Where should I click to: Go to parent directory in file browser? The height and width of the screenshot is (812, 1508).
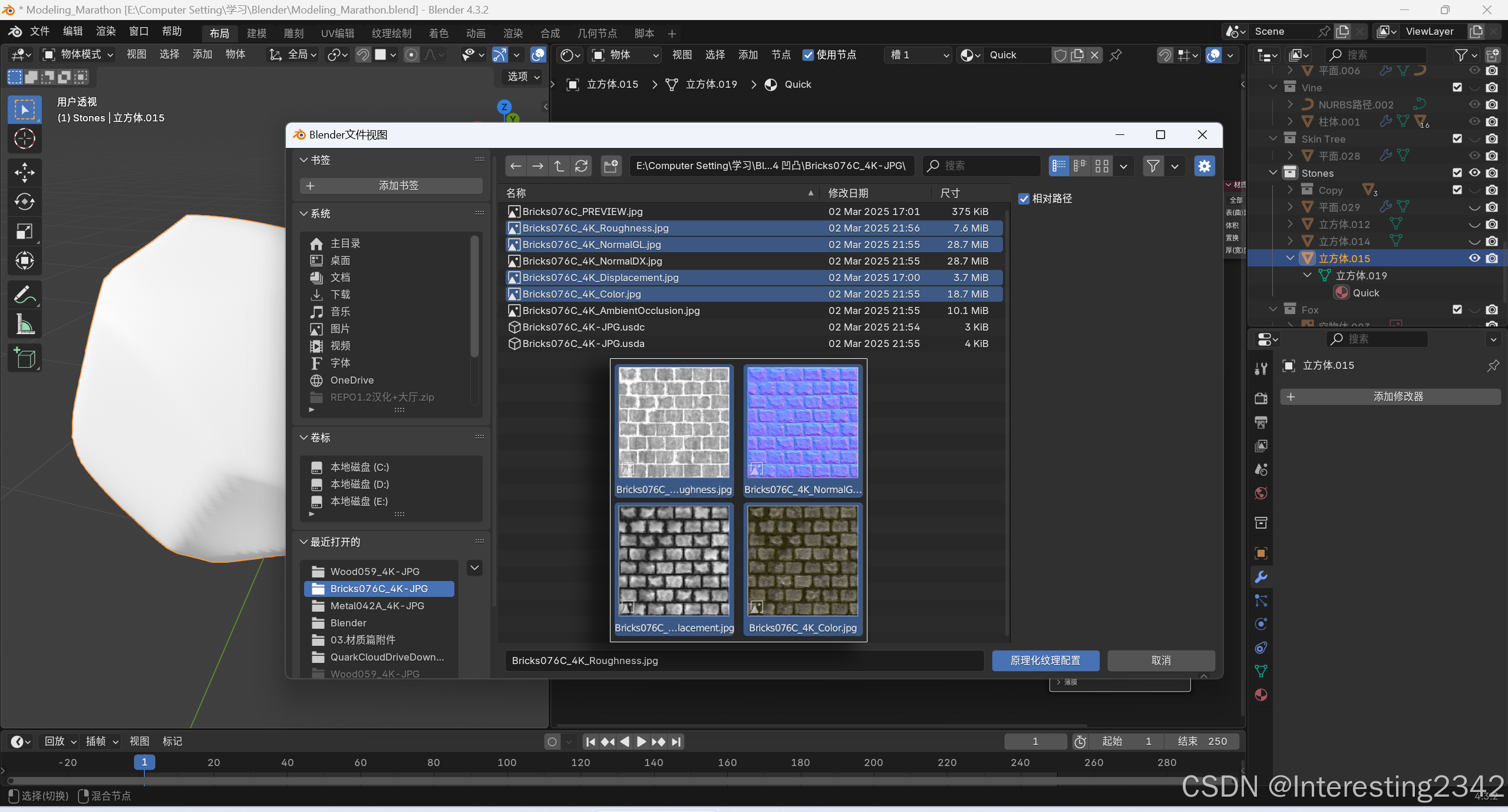559,166
